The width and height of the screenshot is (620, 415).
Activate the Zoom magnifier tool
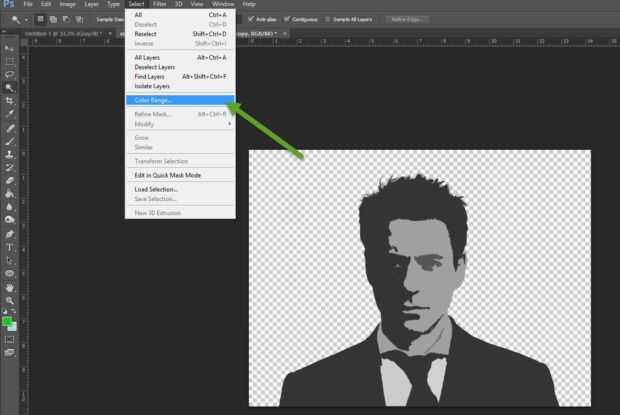click(10, 299)
